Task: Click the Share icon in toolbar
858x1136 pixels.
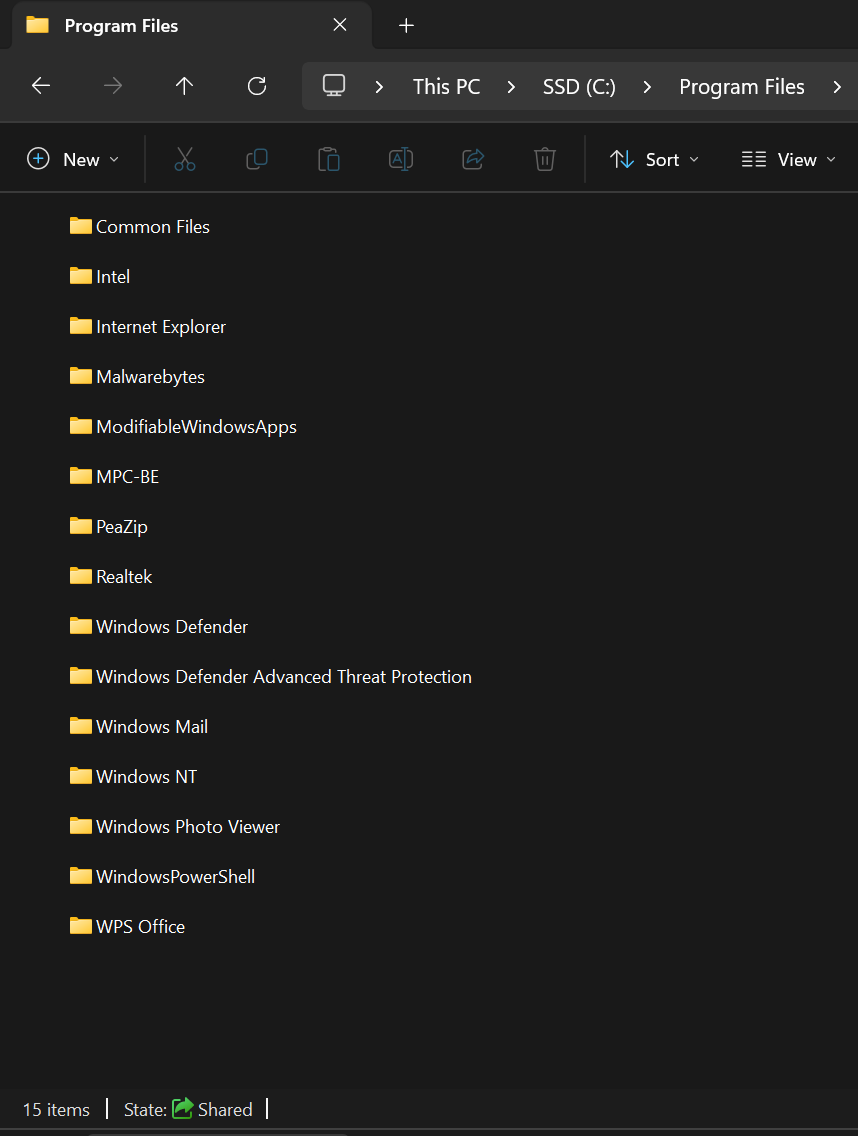Action: pyautogui.click(x=473, y=159)
